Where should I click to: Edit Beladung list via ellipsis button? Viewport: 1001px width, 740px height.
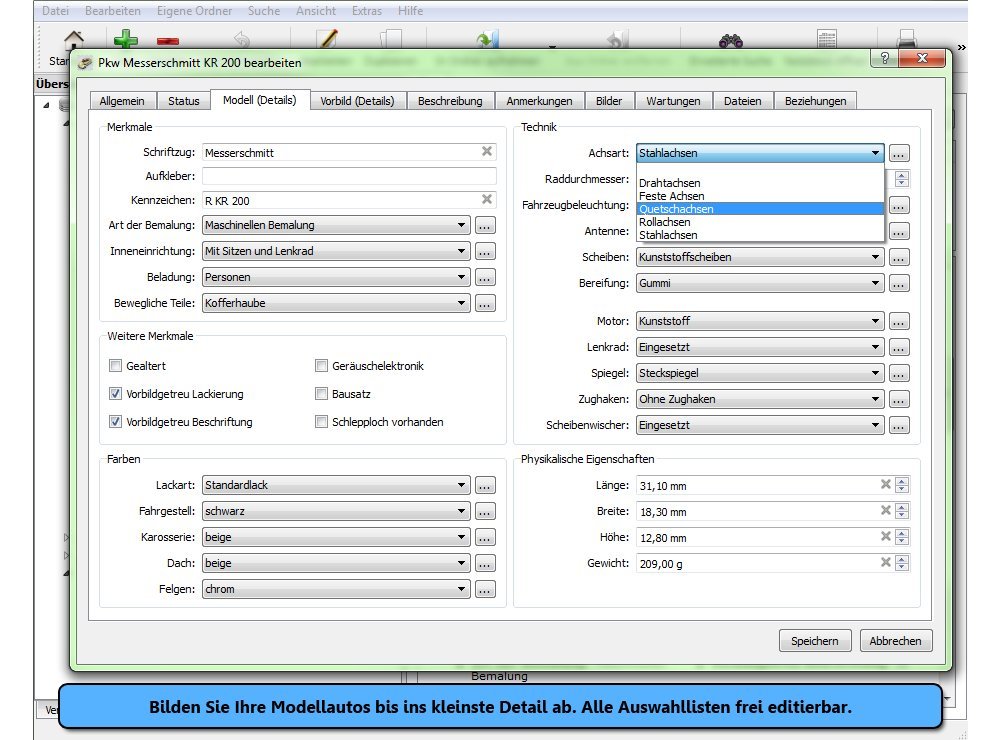[x=485, y=278]
